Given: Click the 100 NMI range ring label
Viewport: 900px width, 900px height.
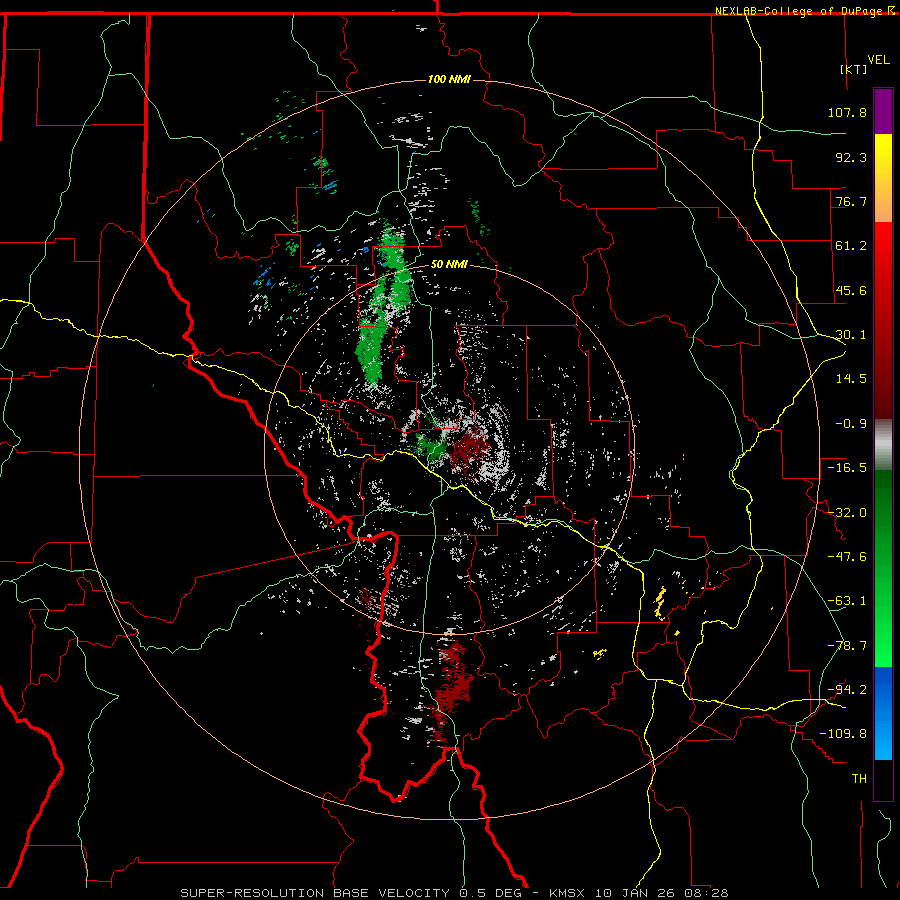Looking at the screenshot, I should coord(449,79).
